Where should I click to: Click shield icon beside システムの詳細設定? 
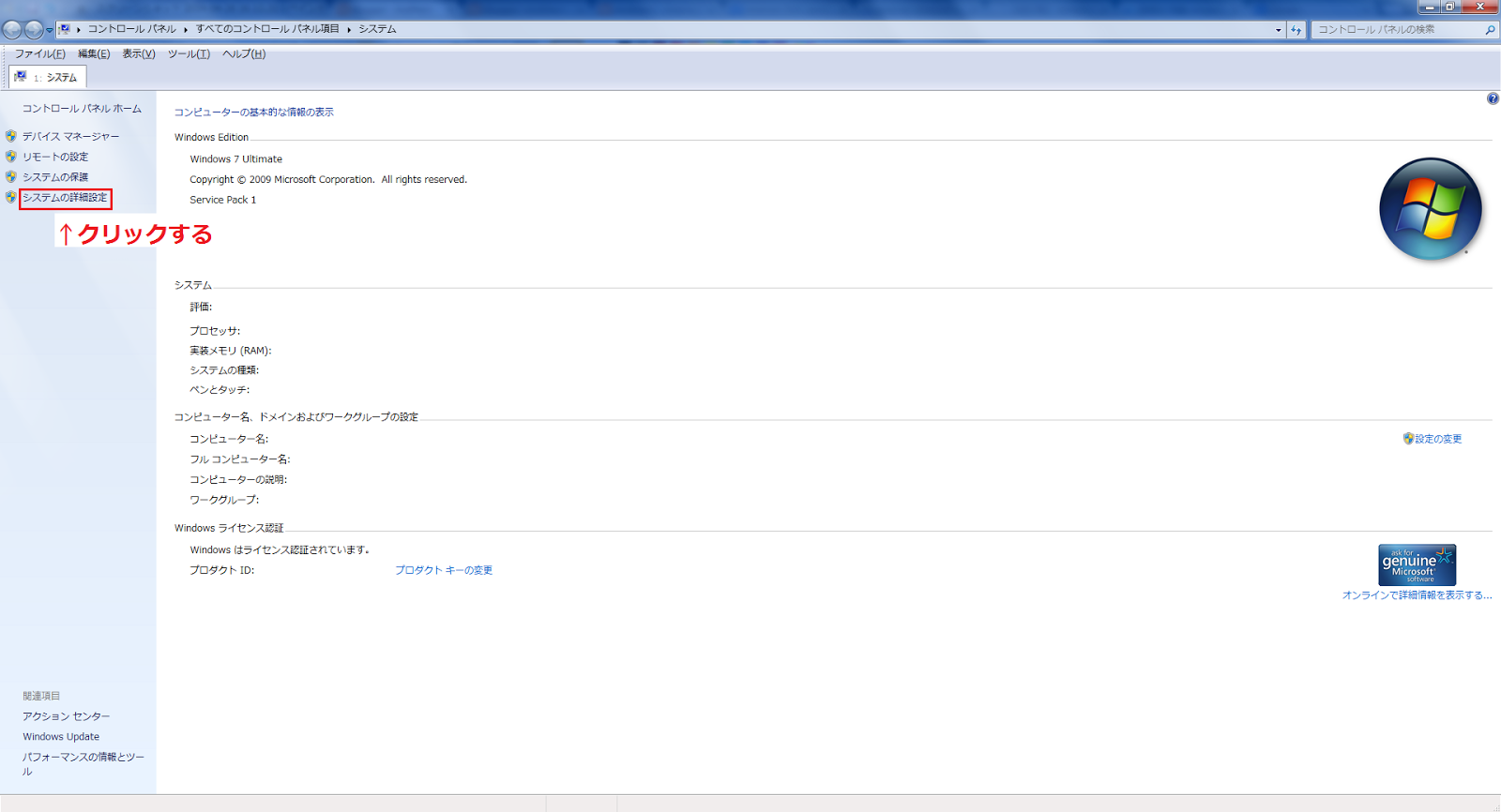[x=11, y=197]
